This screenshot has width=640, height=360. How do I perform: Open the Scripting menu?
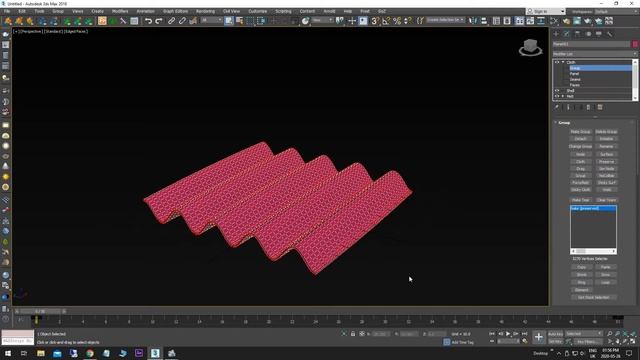[283, 11]
